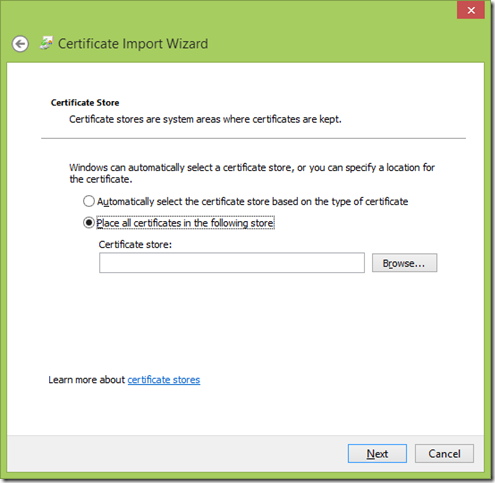The image size is (495, 483).
Task: Click the 'Certificate store:' field label
Action: (135, 245)
